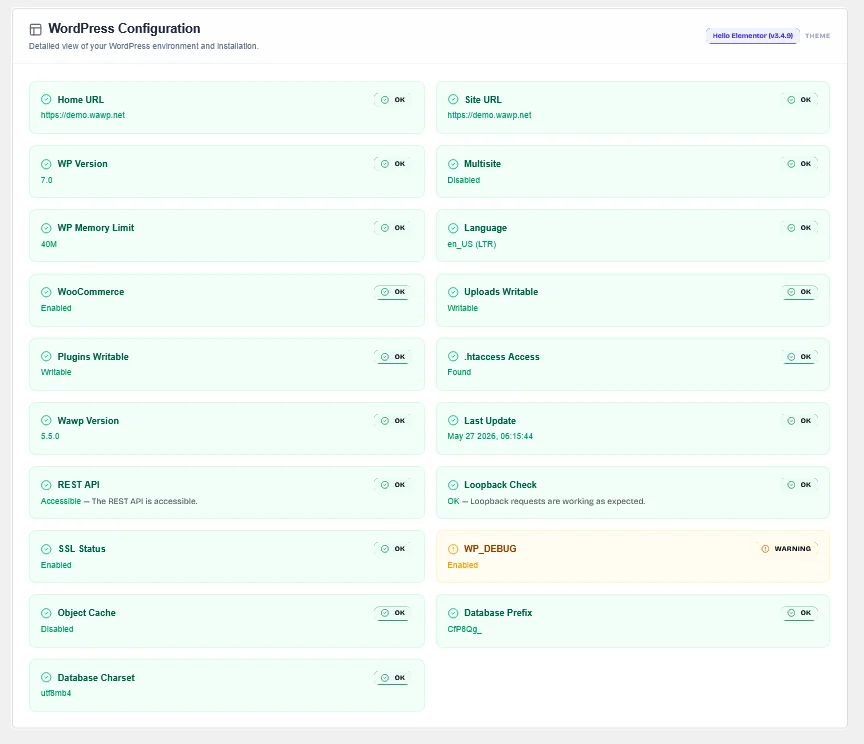Select the WooCommerce Enabled status text
This screenshot has height=744, width=864.
[56, 308]
